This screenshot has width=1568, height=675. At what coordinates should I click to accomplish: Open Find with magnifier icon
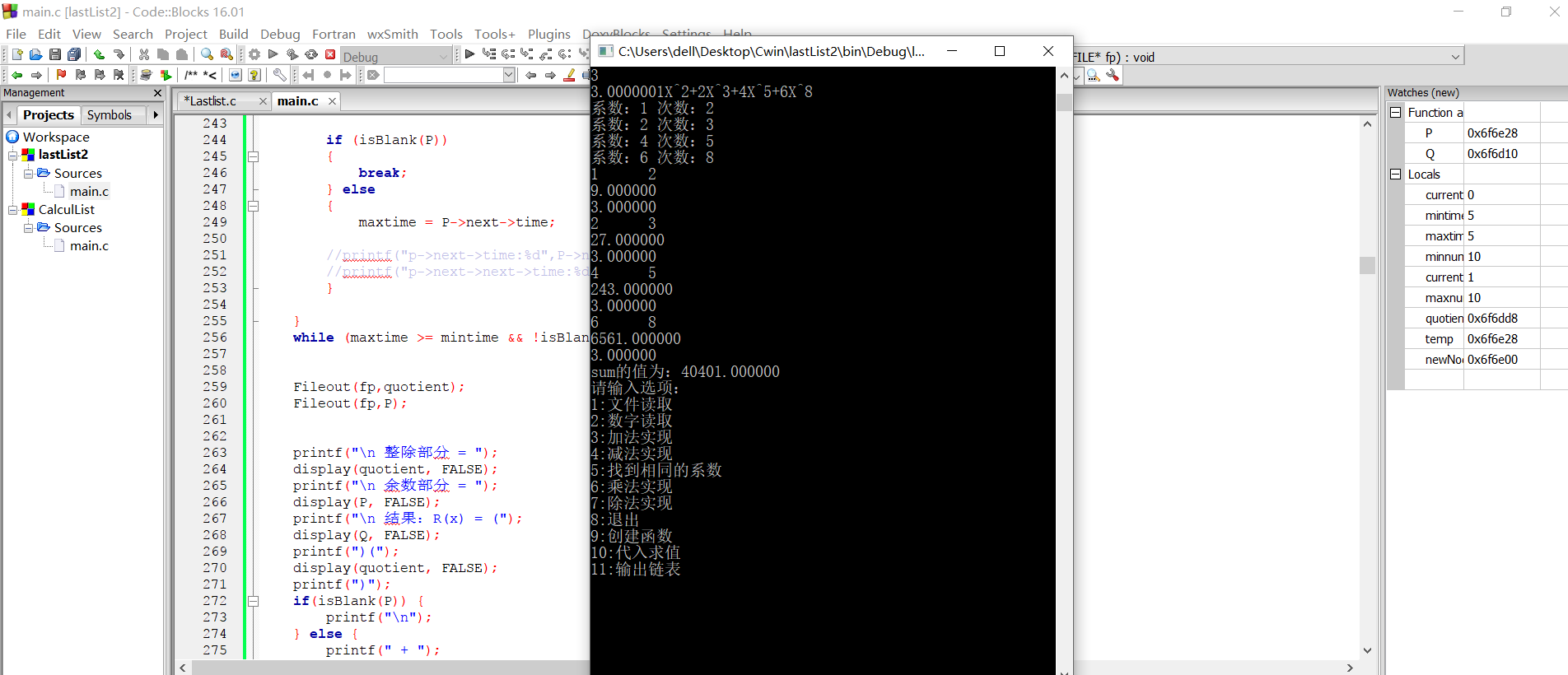pos(207,54)
